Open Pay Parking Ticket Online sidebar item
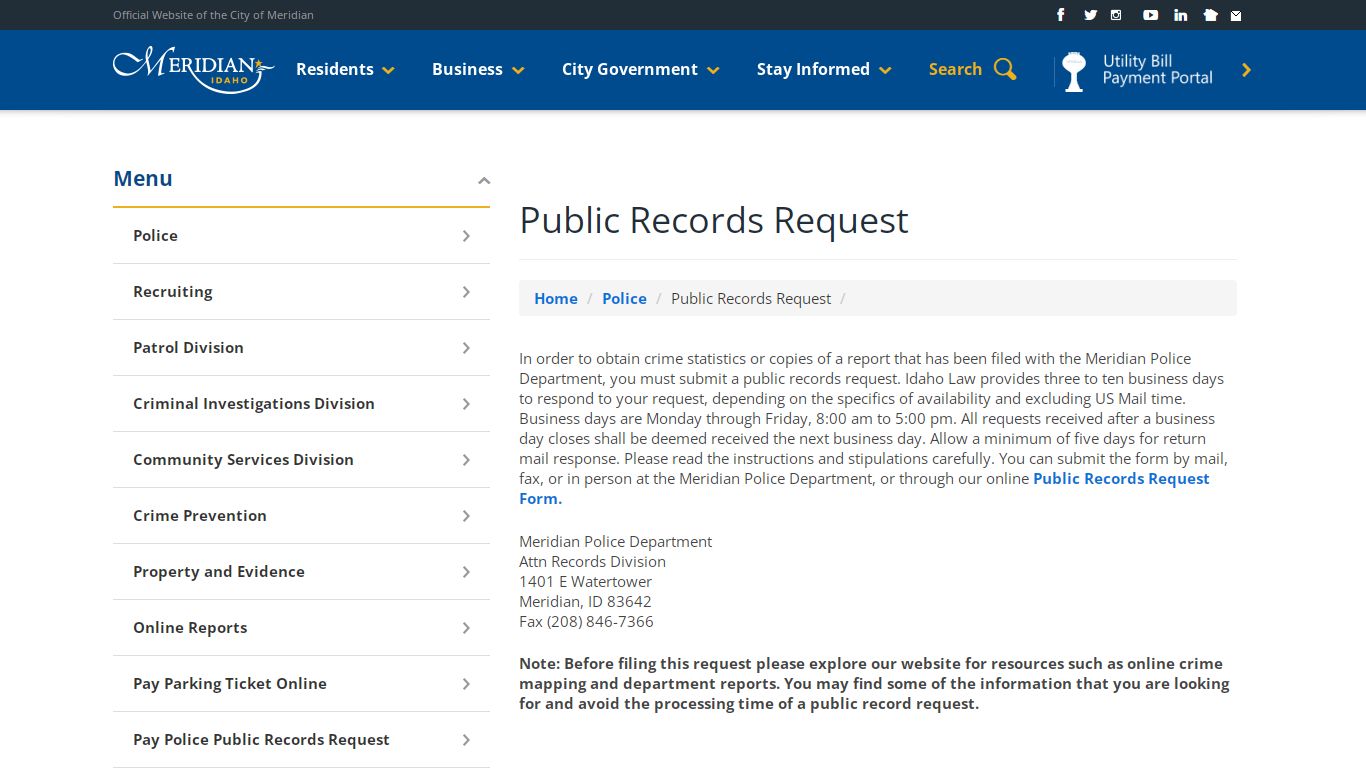1366x768 pixels. point(301,684)
